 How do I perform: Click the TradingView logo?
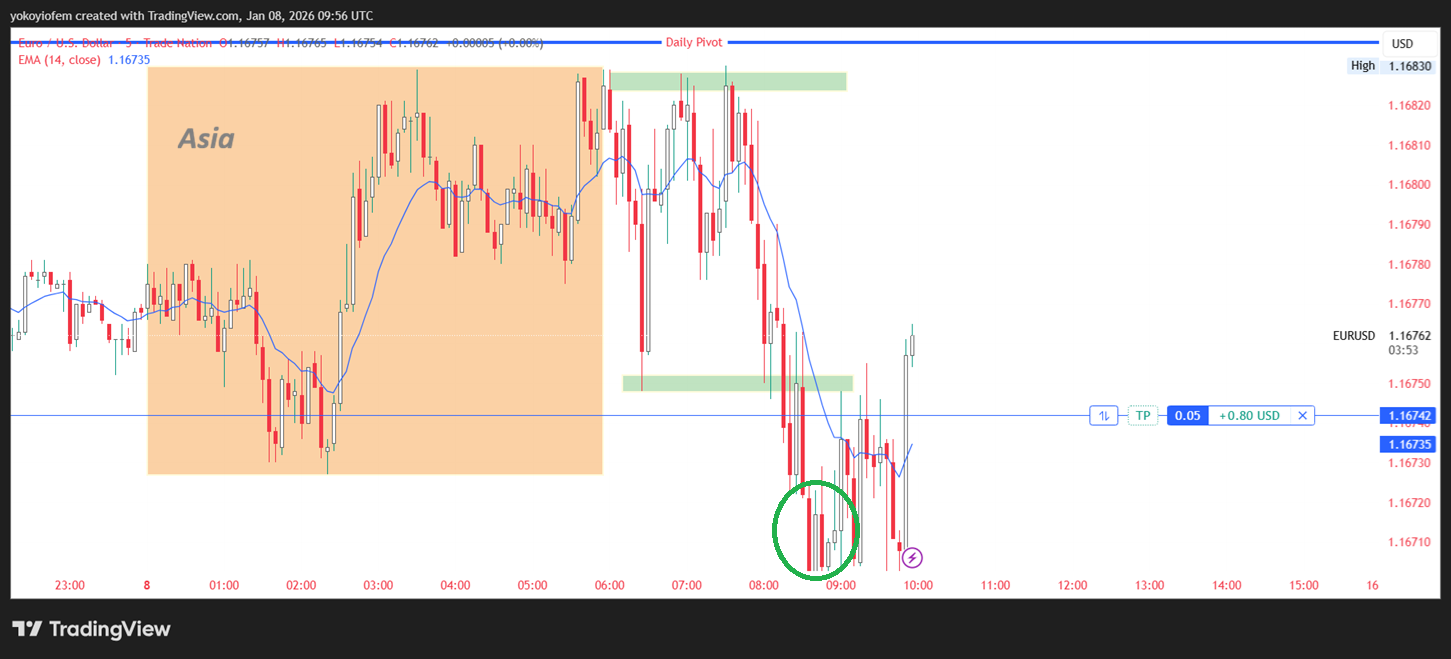tap(91, 629)
